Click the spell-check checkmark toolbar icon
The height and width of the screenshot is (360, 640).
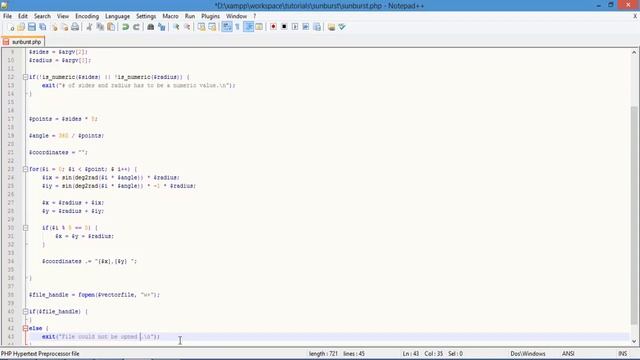pyautogui.click(x=342, y=27)
